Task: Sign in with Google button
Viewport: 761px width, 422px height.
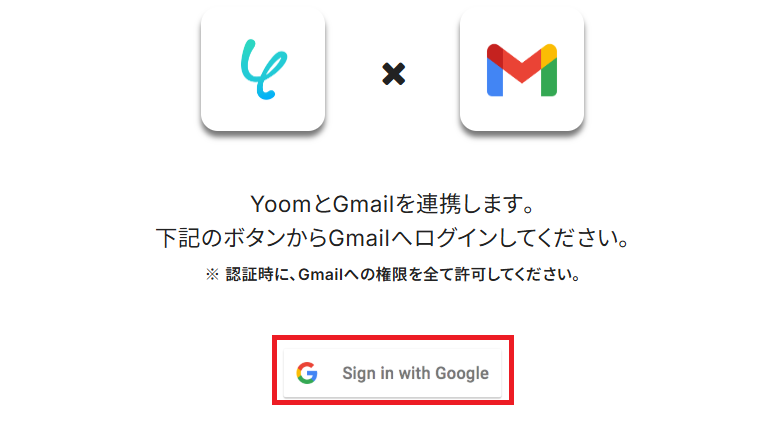Action: [x=393, y=373]
